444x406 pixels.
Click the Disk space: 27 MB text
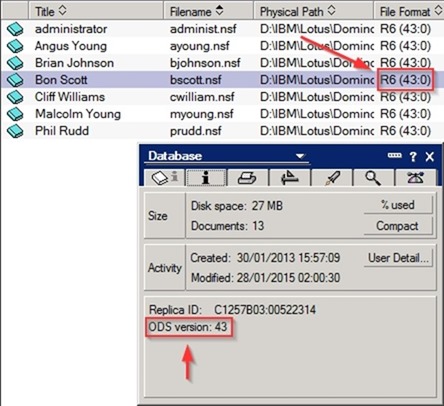pyautogui.click(x=237, y=206)
